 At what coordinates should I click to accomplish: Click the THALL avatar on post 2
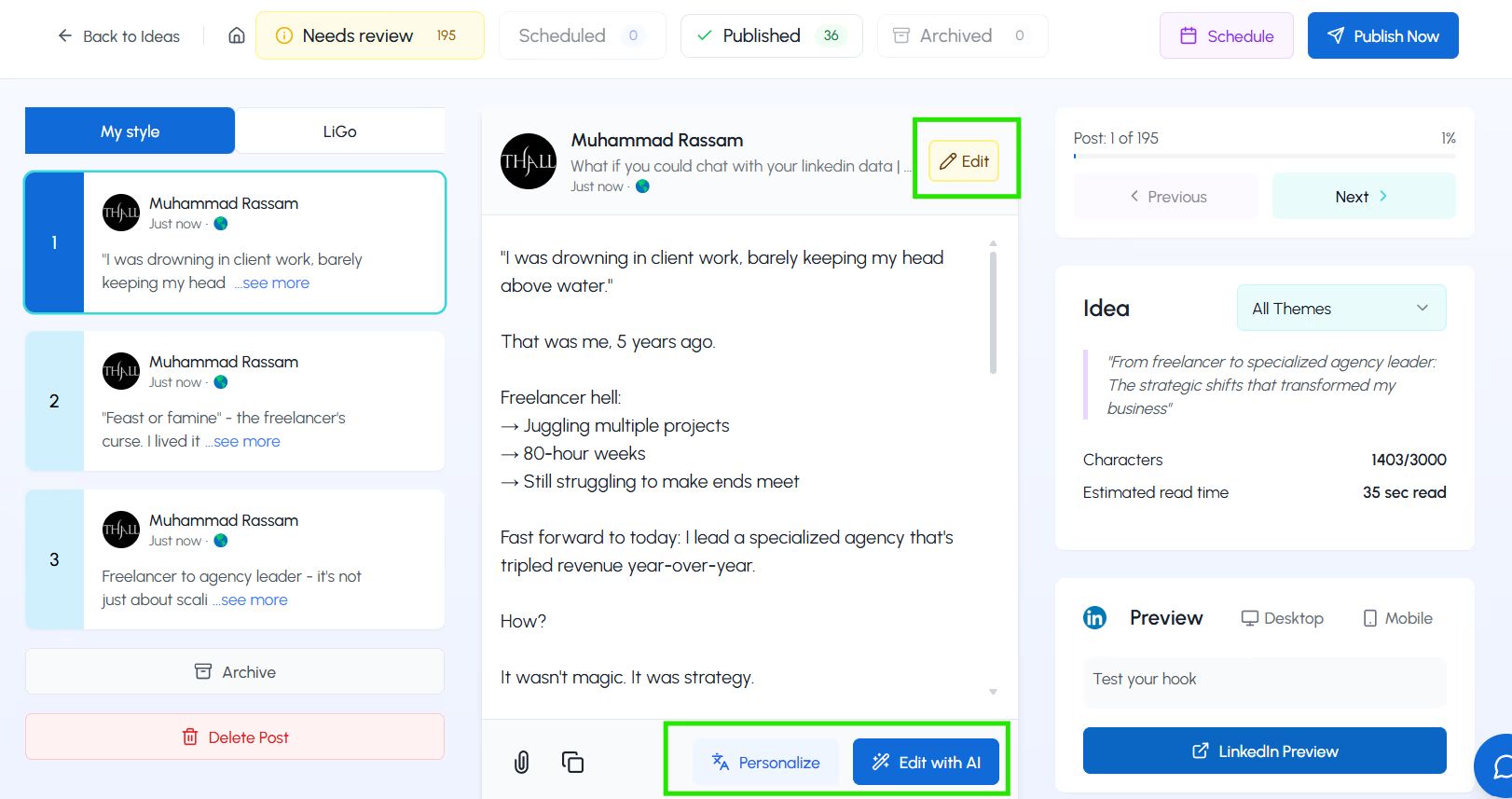(121, 371)
